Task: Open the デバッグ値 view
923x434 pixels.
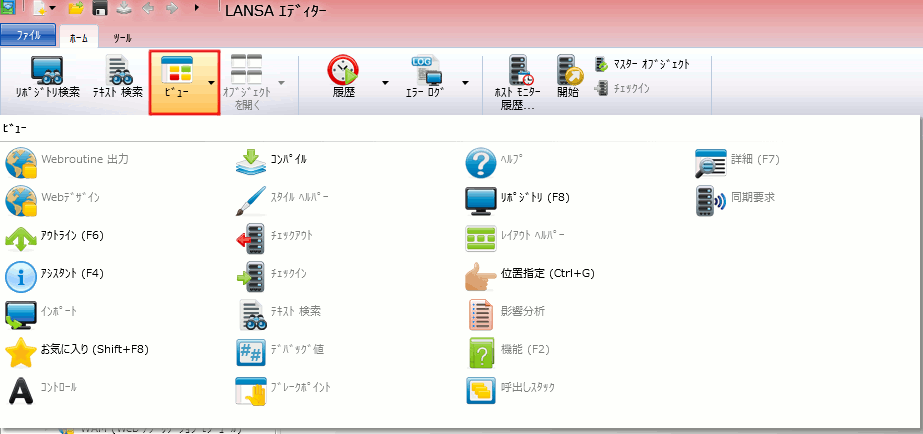Action: click(280, 351)
